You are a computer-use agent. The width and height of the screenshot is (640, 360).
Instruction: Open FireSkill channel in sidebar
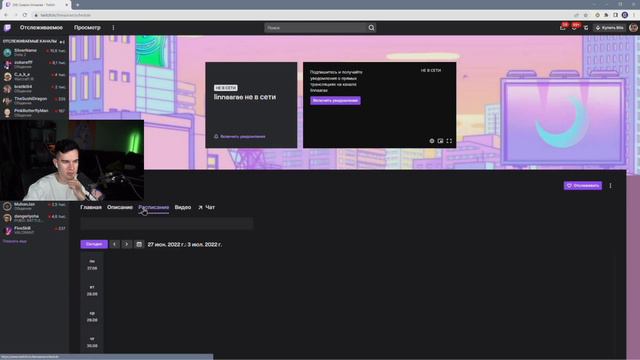(x=34, y=230)
